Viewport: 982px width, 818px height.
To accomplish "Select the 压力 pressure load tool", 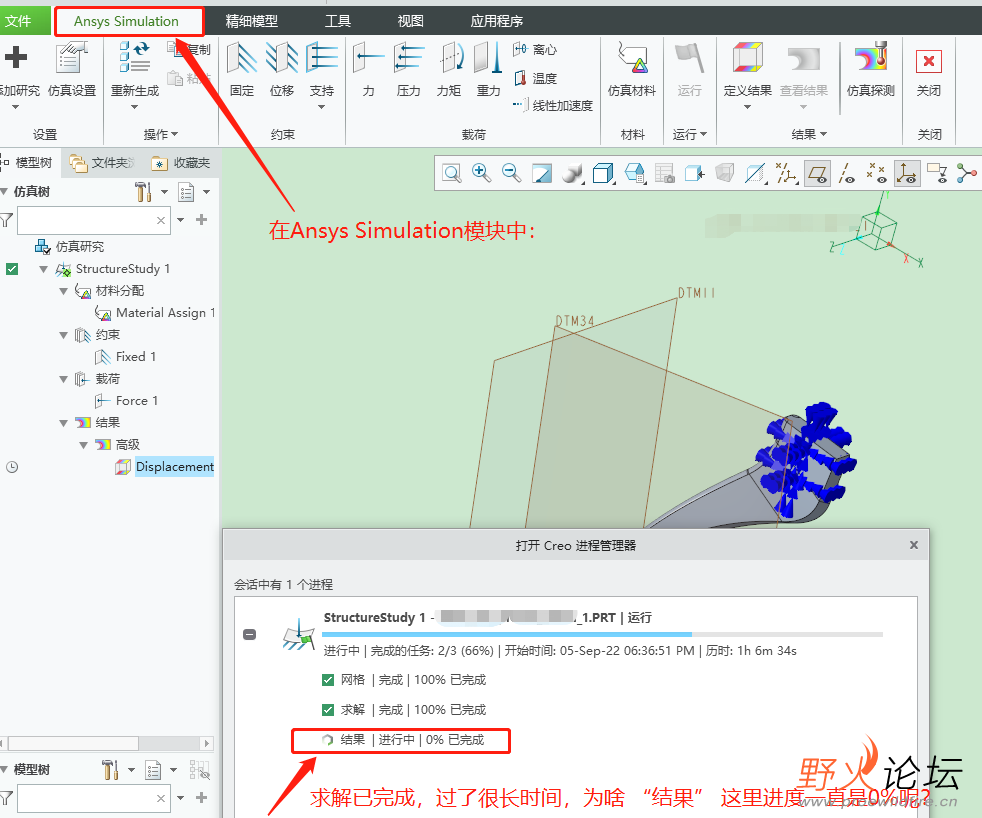I will click(x=408, y=68).
